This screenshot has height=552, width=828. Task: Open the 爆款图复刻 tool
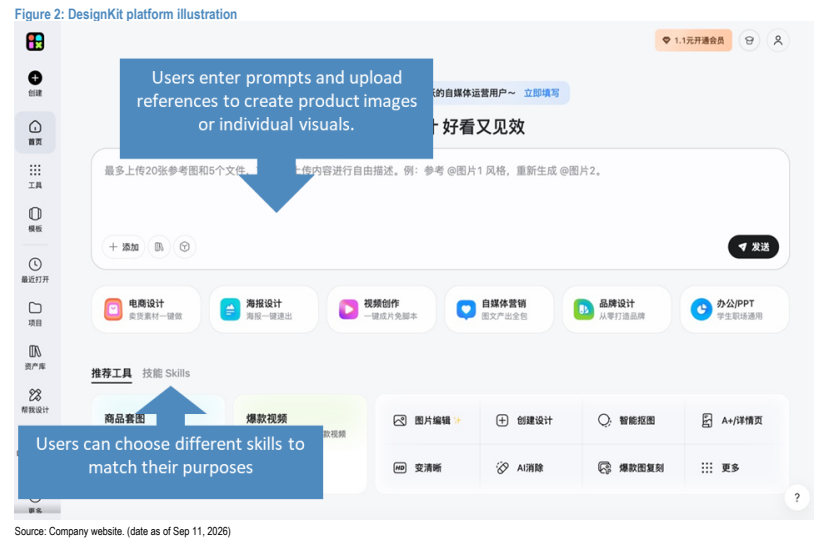(631, 468)
